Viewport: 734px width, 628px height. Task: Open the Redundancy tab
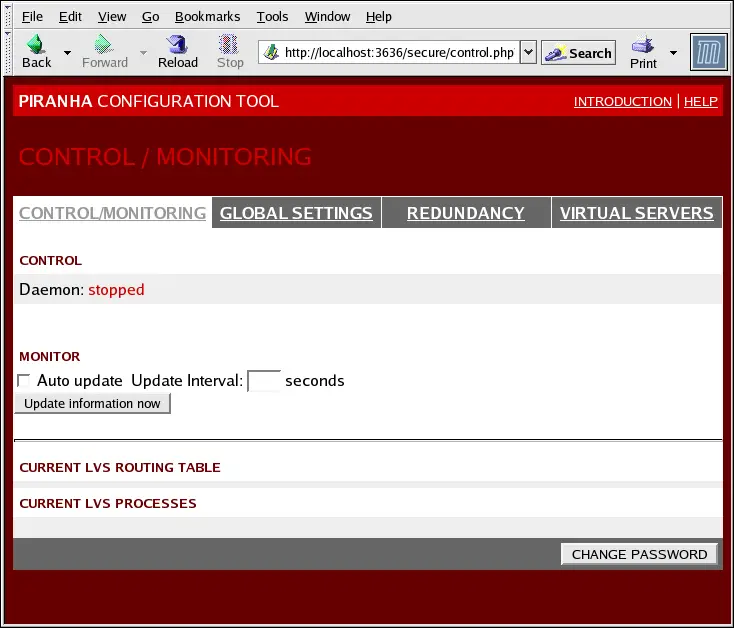point(465,213)
